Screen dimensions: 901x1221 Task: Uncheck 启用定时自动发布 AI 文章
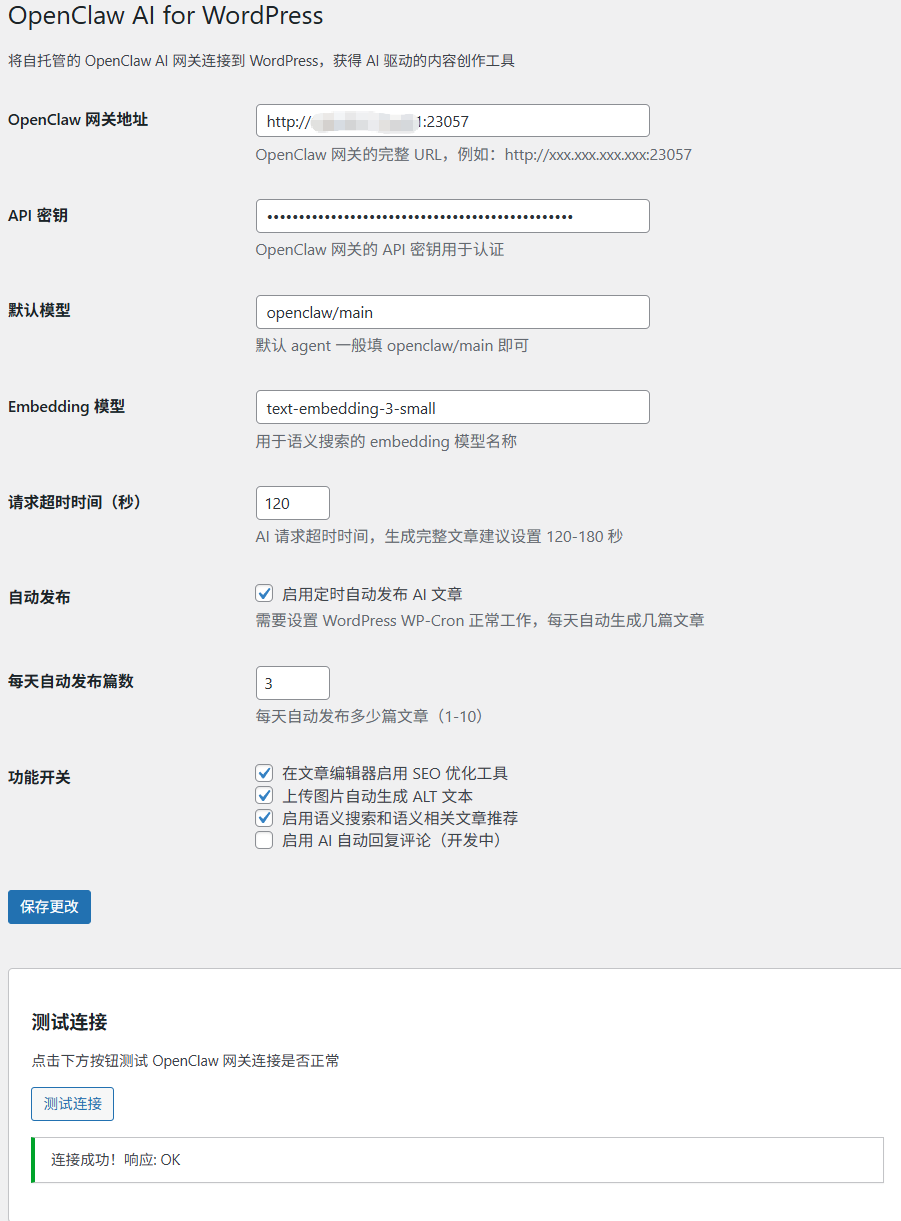point(264,593)
